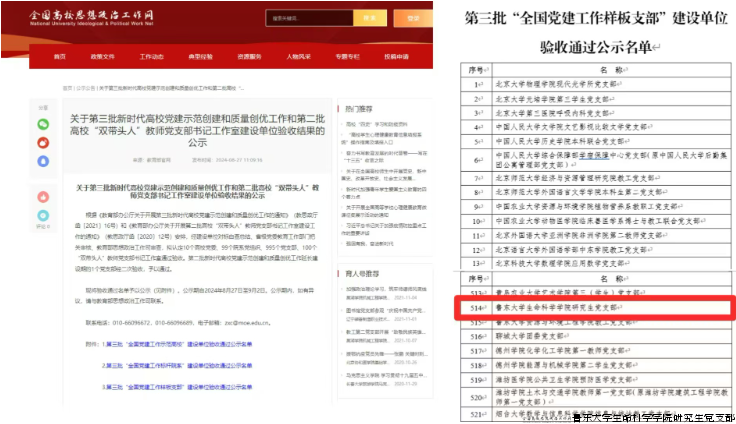The image size is (736, 424).
Task: Click table row 518 德州学院能源与机械学院 branch
Action: [x=596, y=365]
